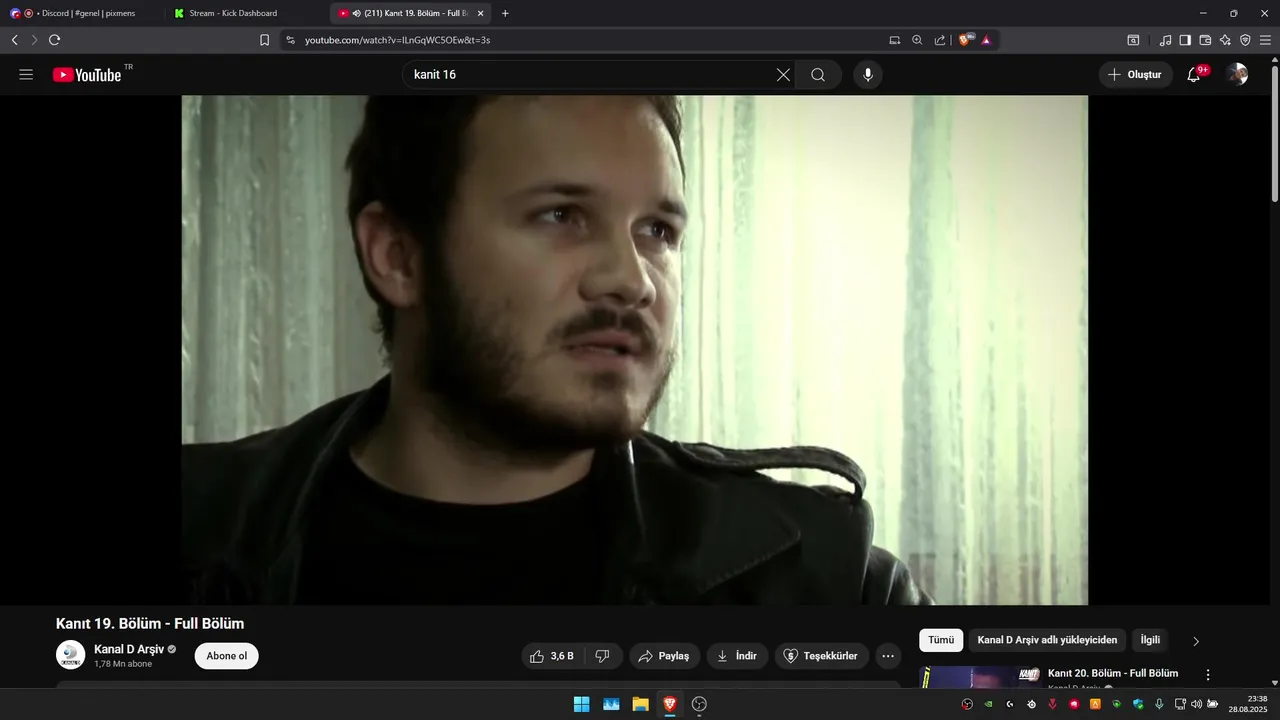The image size is (1280, 720).
Task: Open OBS Studio from taskbar
Action: 699,704
